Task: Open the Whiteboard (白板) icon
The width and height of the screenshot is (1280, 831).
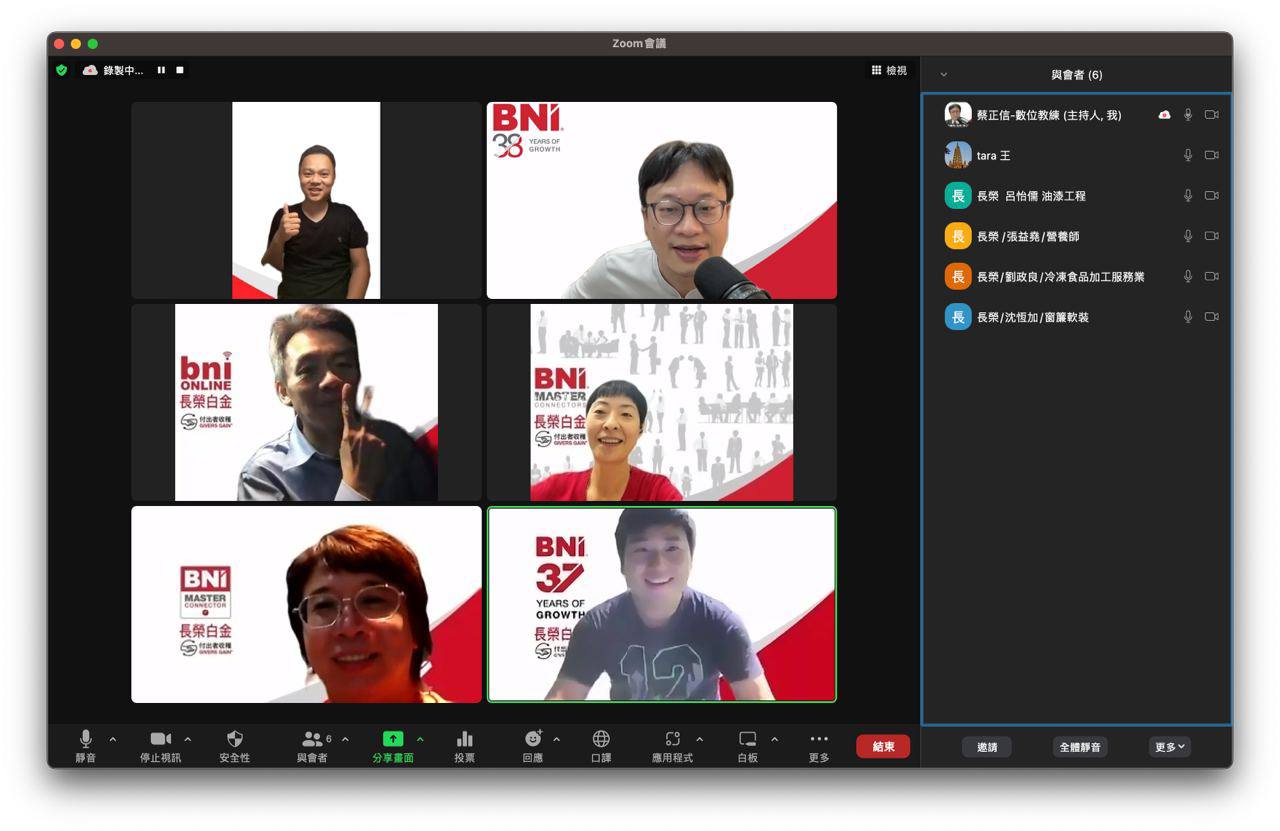Action: coord(748,739)
